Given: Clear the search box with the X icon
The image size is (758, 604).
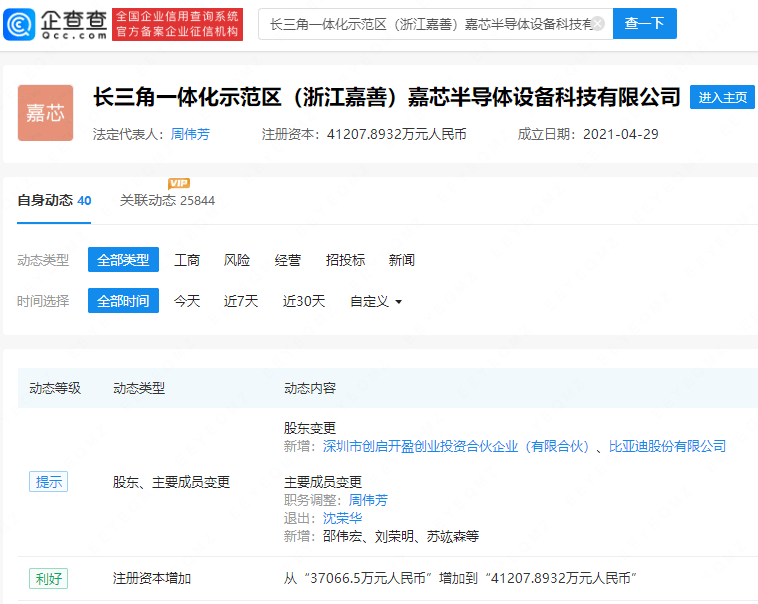Looking at the screenshot, I should pyautogui.click(x=598, y=24).
